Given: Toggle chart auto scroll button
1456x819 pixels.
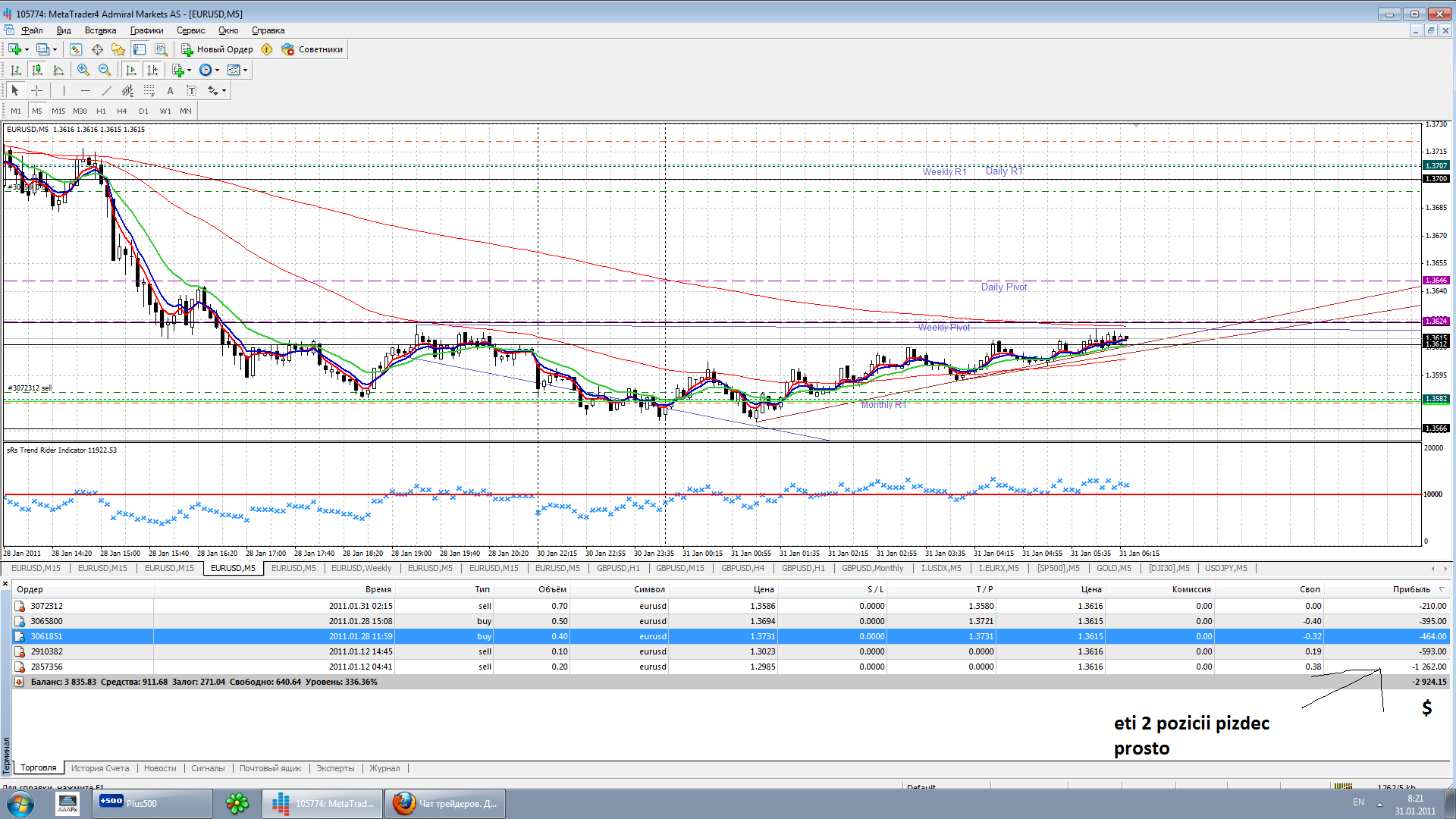Looking at the screenshot, I should coord(131,70).
